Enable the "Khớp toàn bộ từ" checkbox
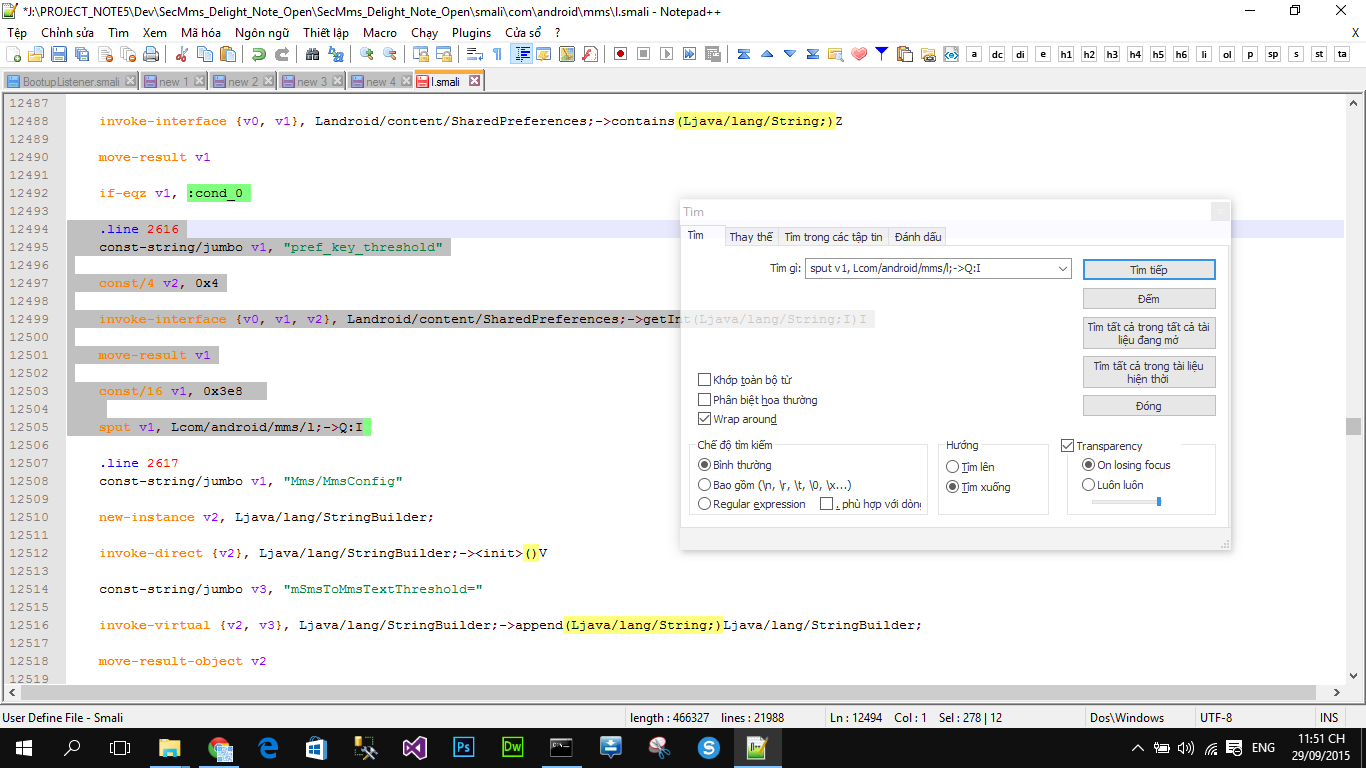Screen dimensions: 1366x768 (705, 380)
